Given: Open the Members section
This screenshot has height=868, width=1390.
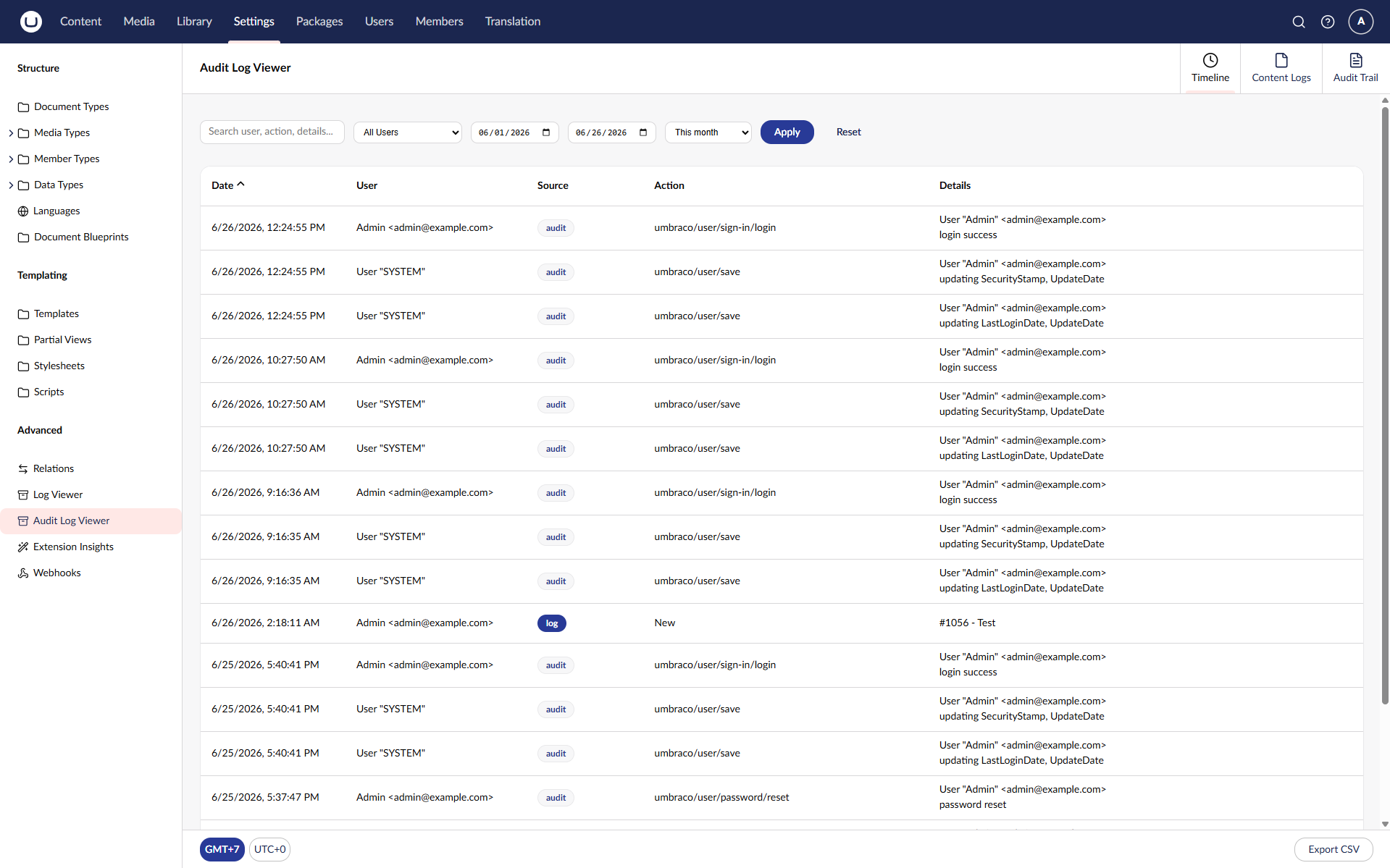Looking at the screenshot, I should click(439, 22).
